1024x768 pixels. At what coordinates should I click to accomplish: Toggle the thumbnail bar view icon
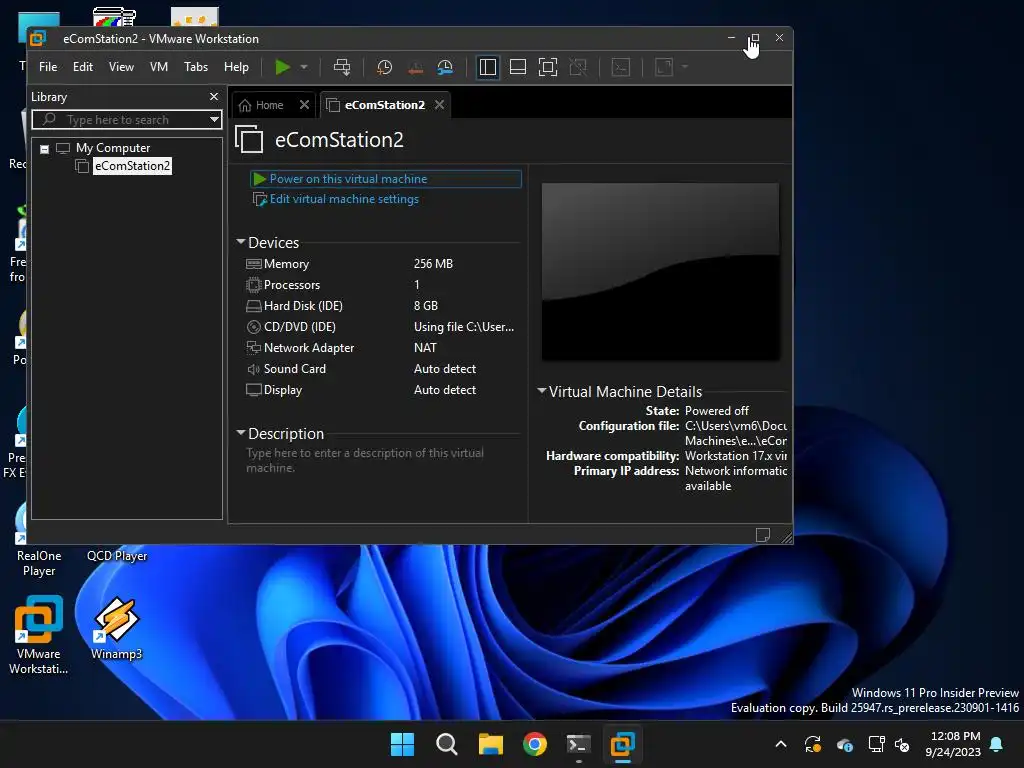(518, 67)
